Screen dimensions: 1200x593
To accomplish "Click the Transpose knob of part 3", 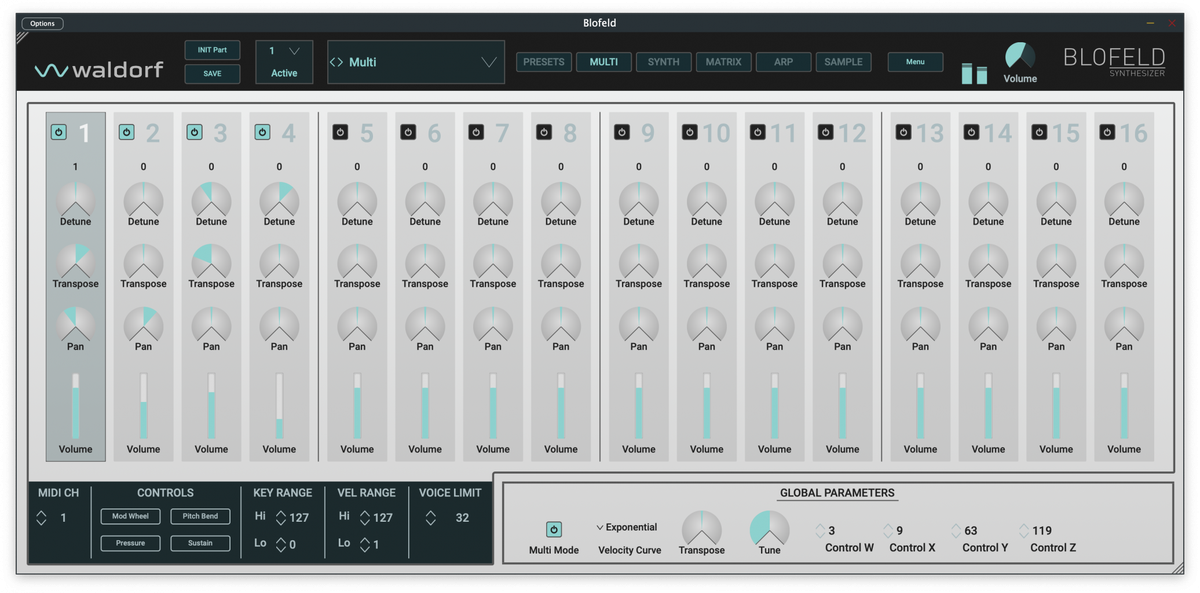I will tap(211, 262).
